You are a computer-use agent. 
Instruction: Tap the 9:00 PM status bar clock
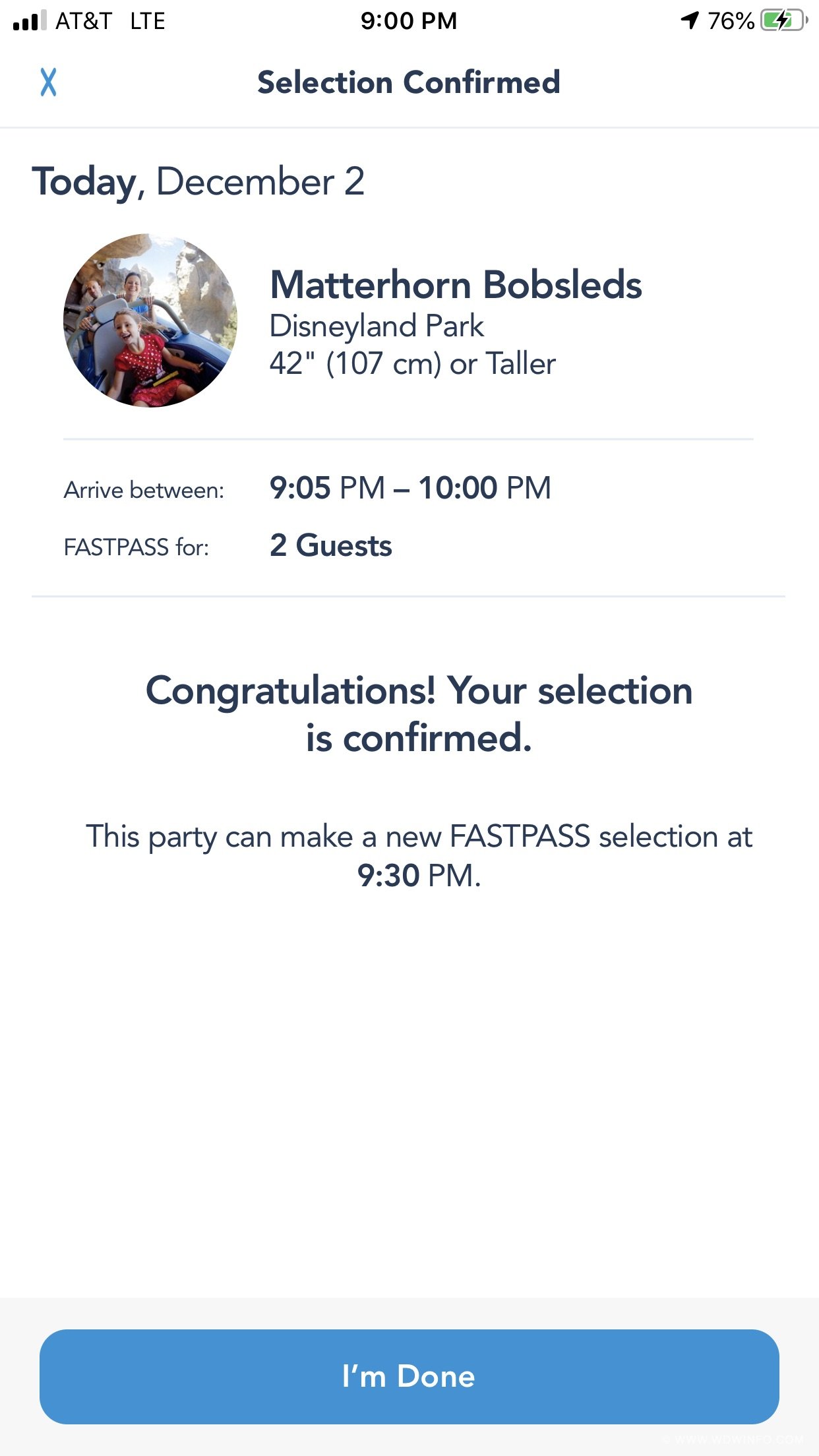tap(409, 21)
